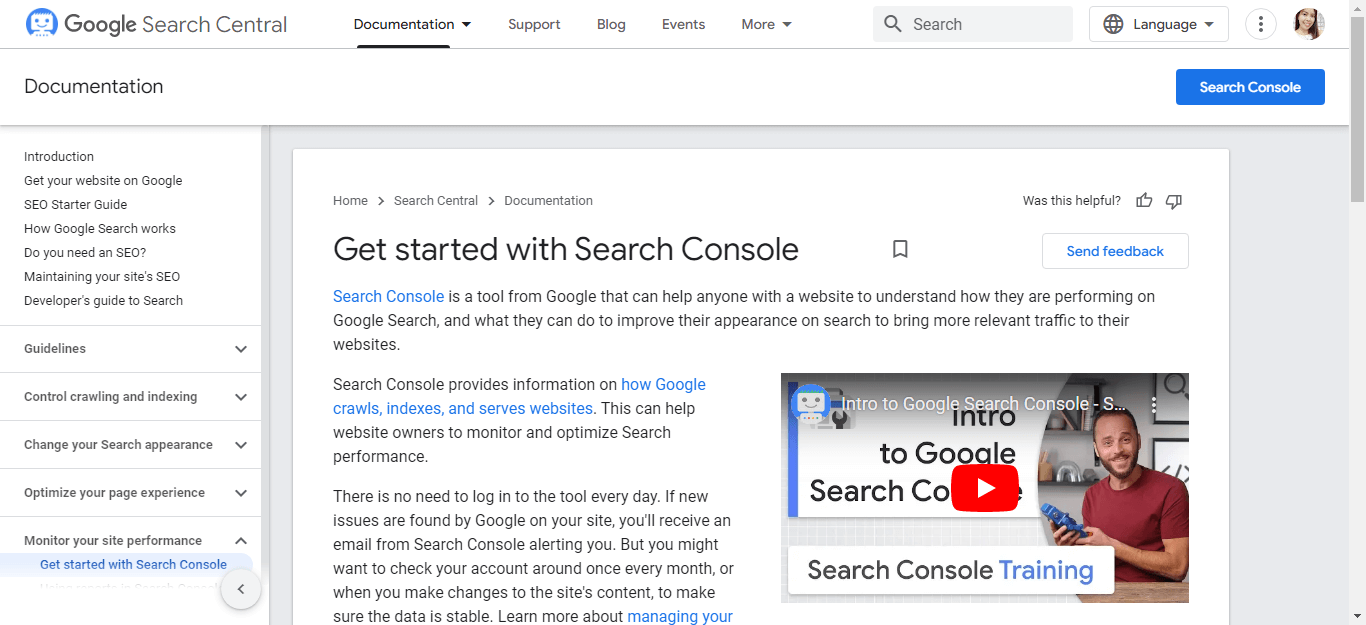Open the Language dropdown
This screenshot has width=1366, height=625.
point(1158,24)
